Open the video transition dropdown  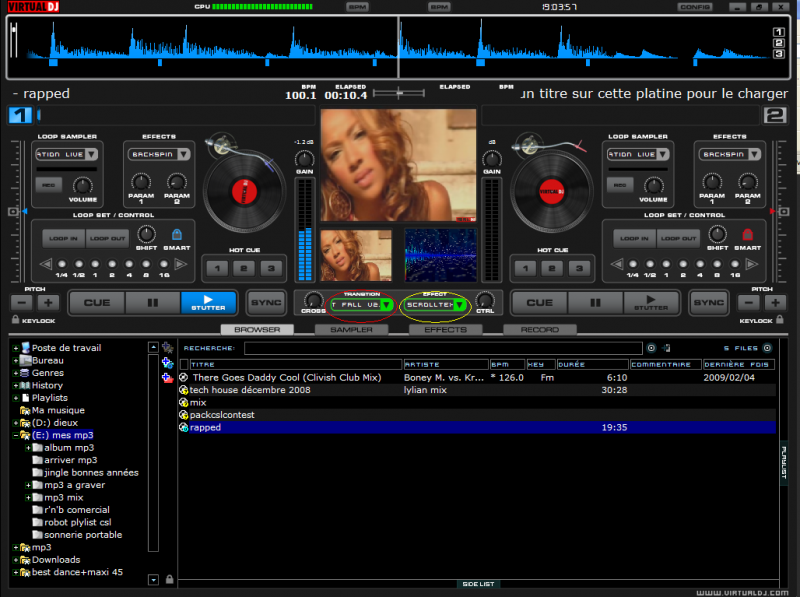pyautogui.click(x=386, y=305)
